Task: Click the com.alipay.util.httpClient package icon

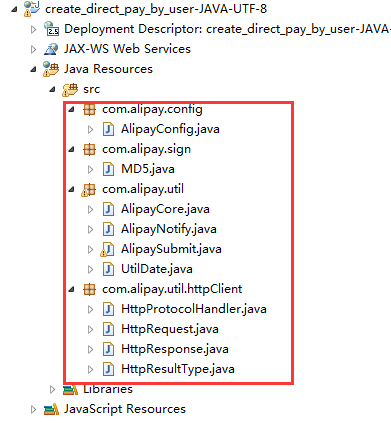Action: pos(89,289)
